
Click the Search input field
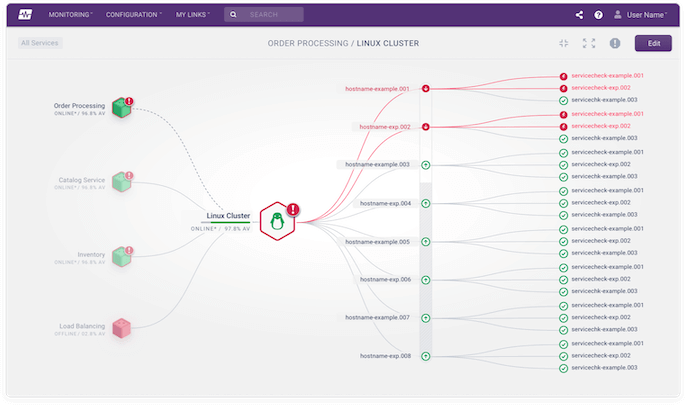[272, 15]
